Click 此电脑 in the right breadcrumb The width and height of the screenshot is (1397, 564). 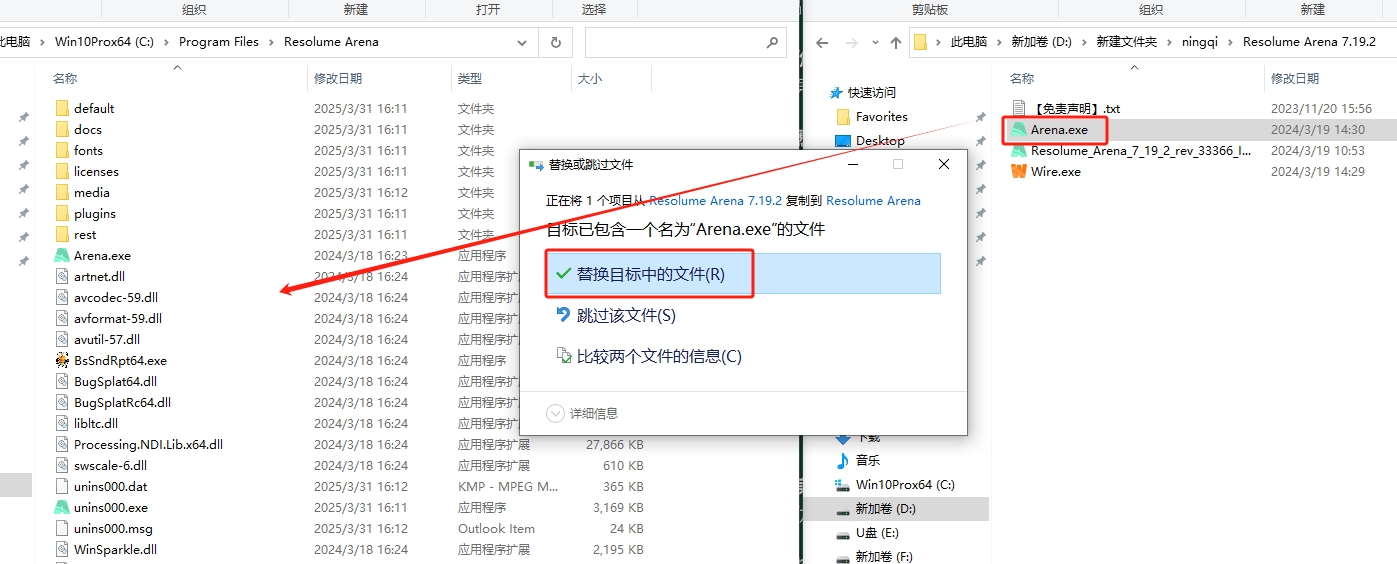(x=968, y=42)
